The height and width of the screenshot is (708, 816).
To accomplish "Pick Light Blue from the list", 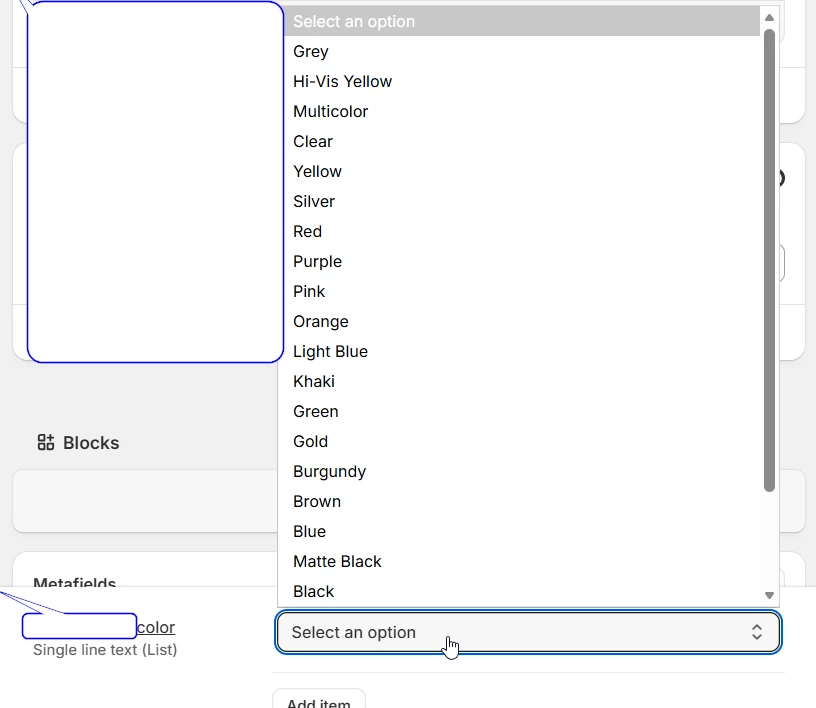I will click(330, 351).
